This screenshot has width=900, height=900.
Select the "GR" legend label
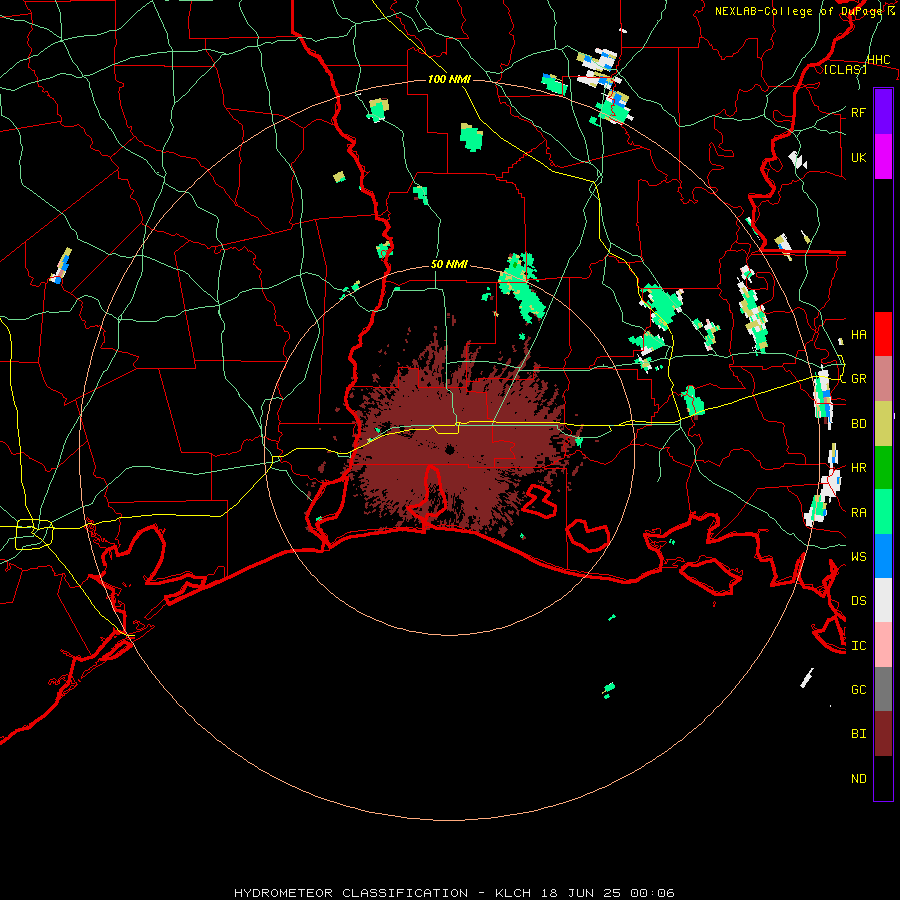tap(859, 379)
